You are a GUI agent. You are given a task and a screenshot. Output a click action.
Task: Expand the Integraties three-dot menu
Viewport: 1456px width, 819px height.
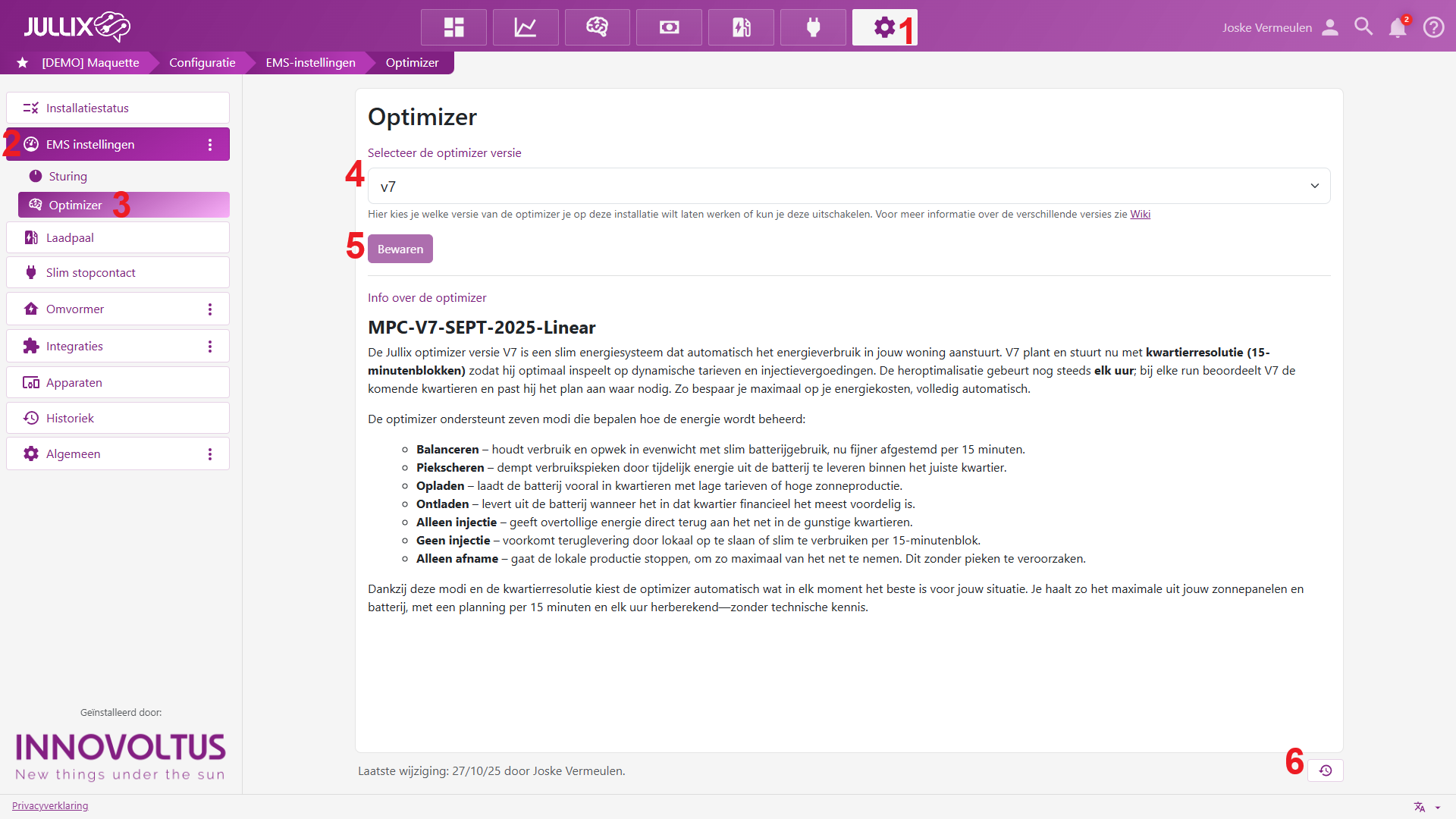click(x=210, y=347)
